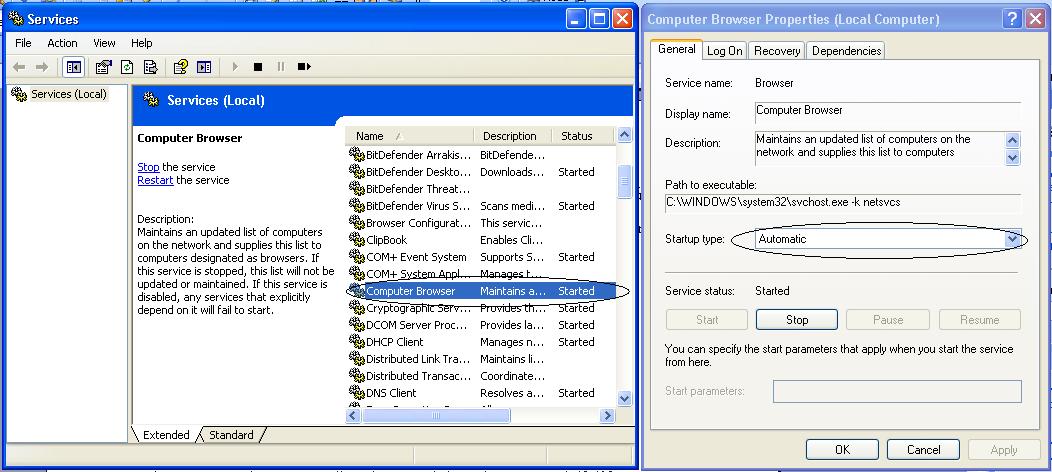The height and width of the screenshot is (472, 1052).
Task: Select Services (Local) in the console tree
Action: pyautogui.click(x=69, y=95)
